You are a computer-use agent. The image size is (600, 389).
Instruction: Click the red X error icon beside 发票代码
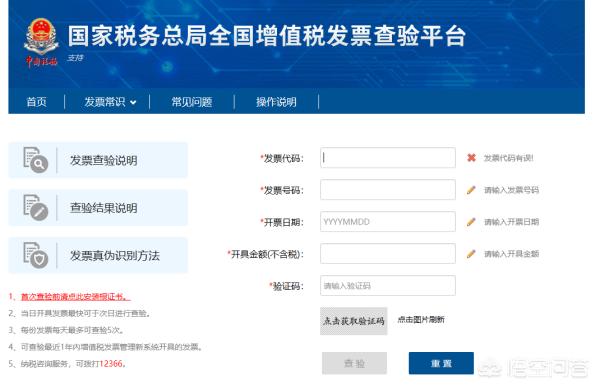(471, 158)
